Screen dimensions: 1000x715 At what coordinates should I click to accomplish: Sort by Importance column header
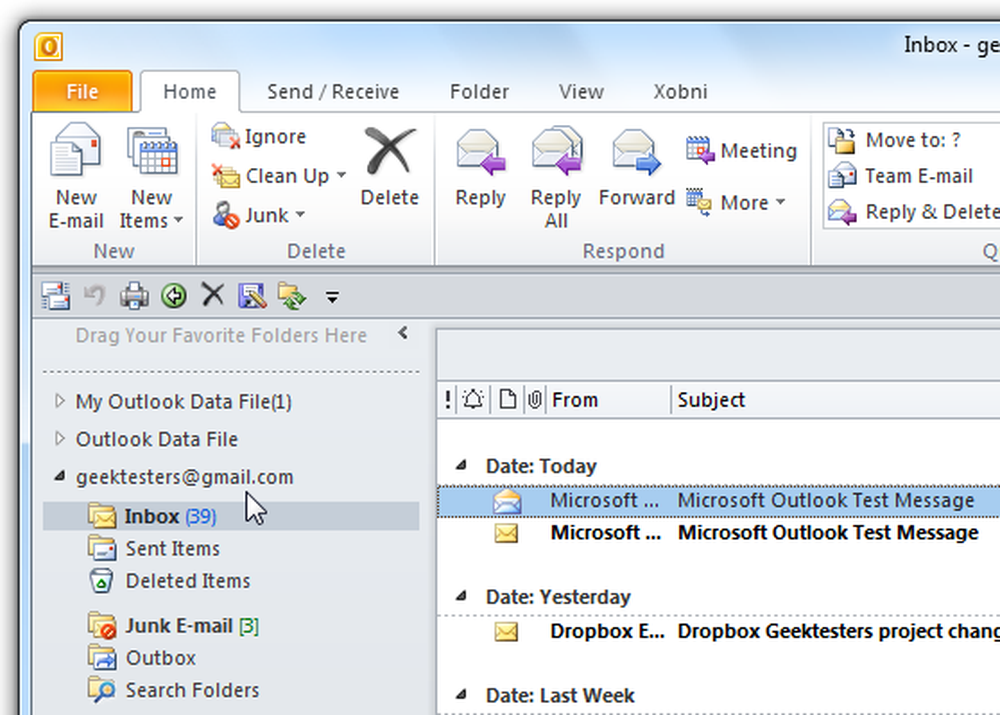tap(448, 400)
